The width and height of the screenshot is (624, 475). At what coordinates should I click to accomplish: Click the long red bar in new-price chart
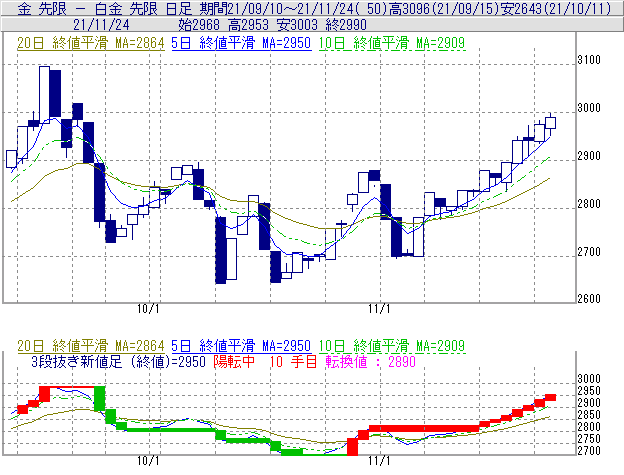pos(424,428)
